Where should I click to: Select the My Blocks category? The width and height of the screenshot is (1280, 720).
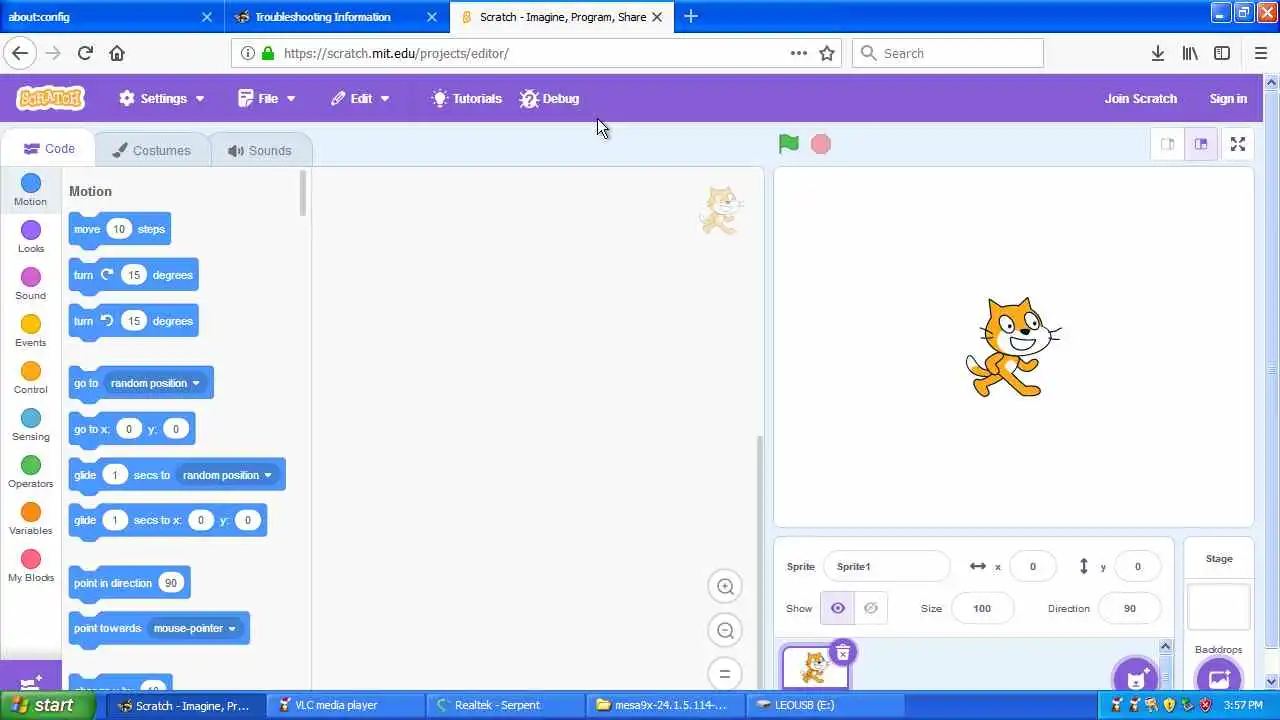click(x=31, y=566)
